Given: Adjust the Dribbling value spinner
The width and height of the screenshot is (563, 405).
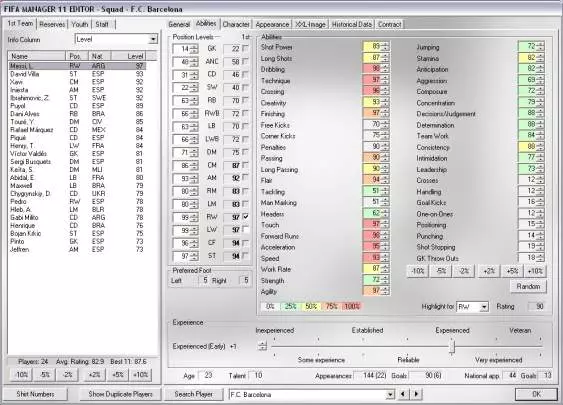Looking at the screenshot, I should click(385, 69).
